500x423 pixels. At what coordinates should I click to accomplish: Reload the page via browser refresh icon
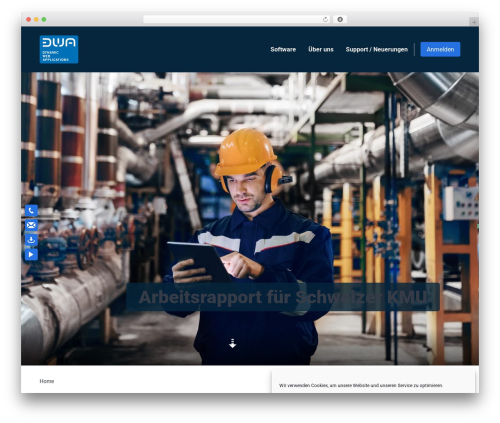325,19
